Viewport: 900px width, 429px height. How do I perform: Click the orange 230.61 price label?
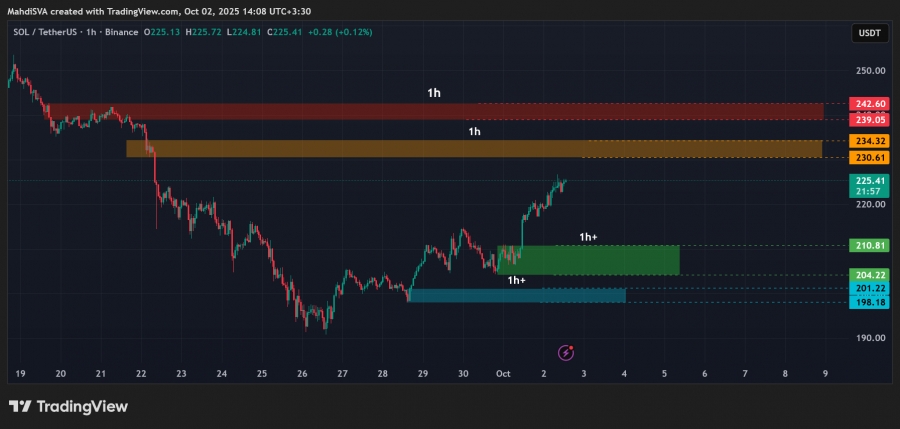tap(868, 158)
